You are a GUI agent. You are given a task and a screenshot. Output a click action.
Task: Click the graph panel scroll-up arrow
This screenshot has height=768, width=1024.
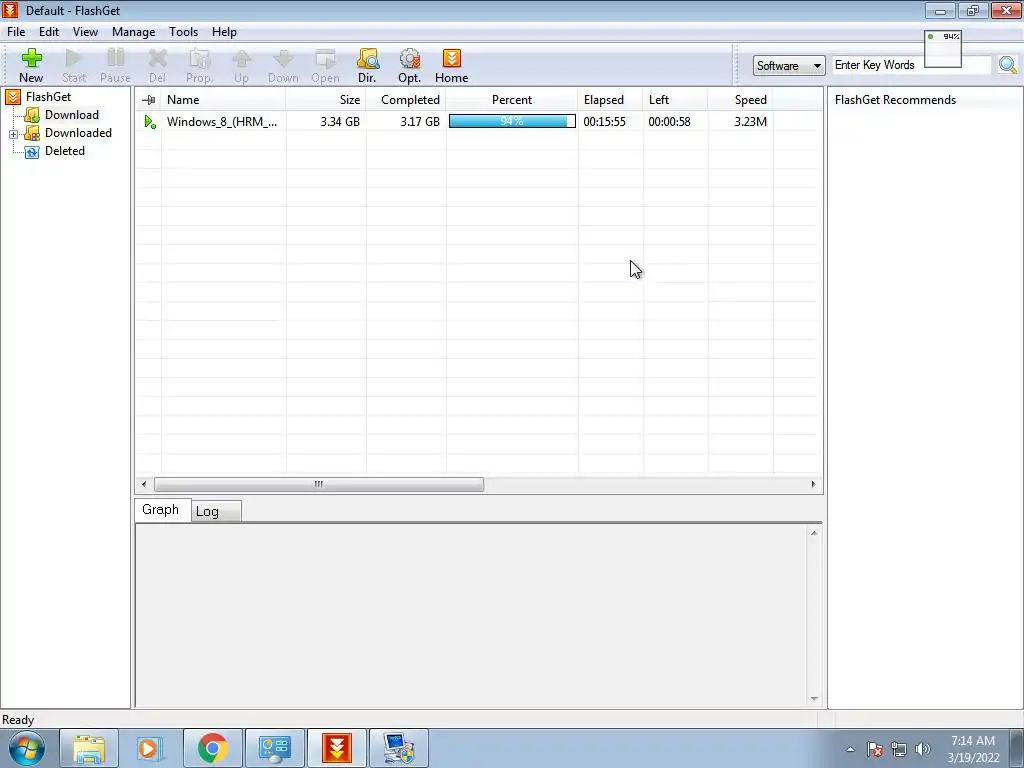pyautogui.click(x=814, y=534)
